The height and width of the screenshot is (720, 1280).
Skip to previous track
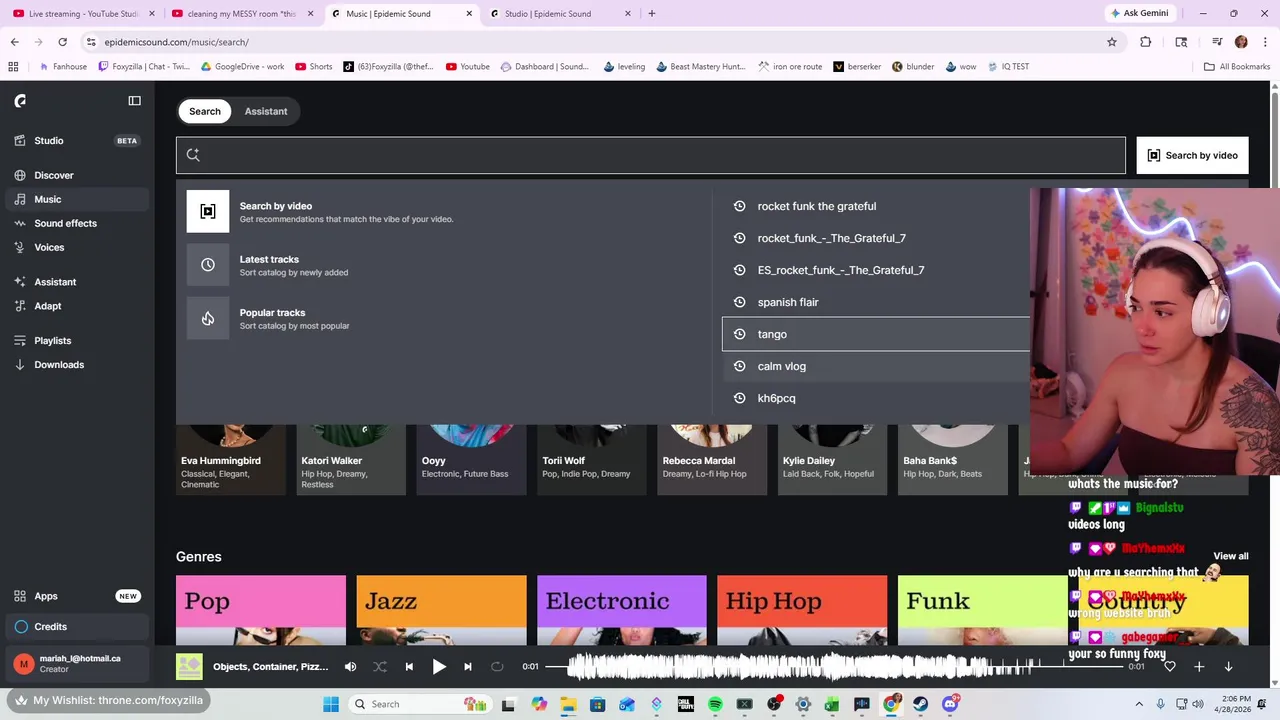coord(409,667)
